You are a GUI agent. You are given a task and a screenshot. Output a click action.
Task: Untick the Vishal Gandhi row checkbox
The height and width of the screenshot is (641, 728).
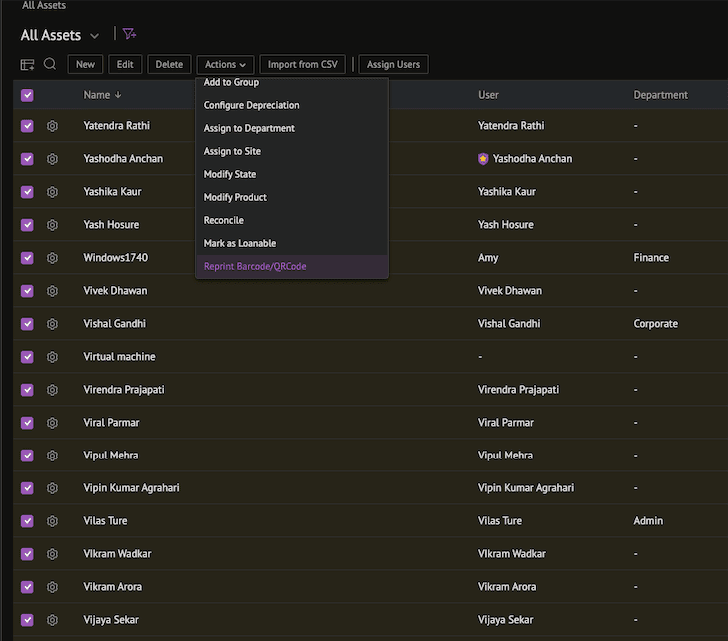27,324
